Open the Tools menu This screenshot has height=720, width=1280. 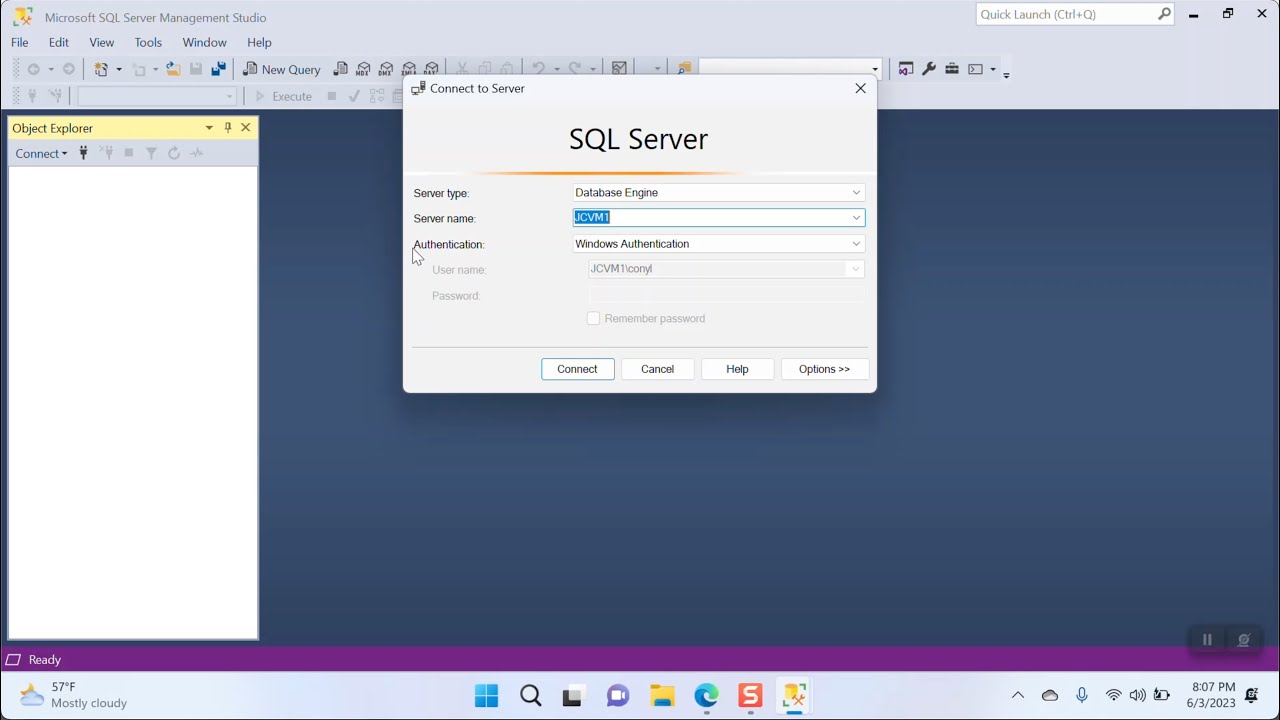[x=148, y=43]
